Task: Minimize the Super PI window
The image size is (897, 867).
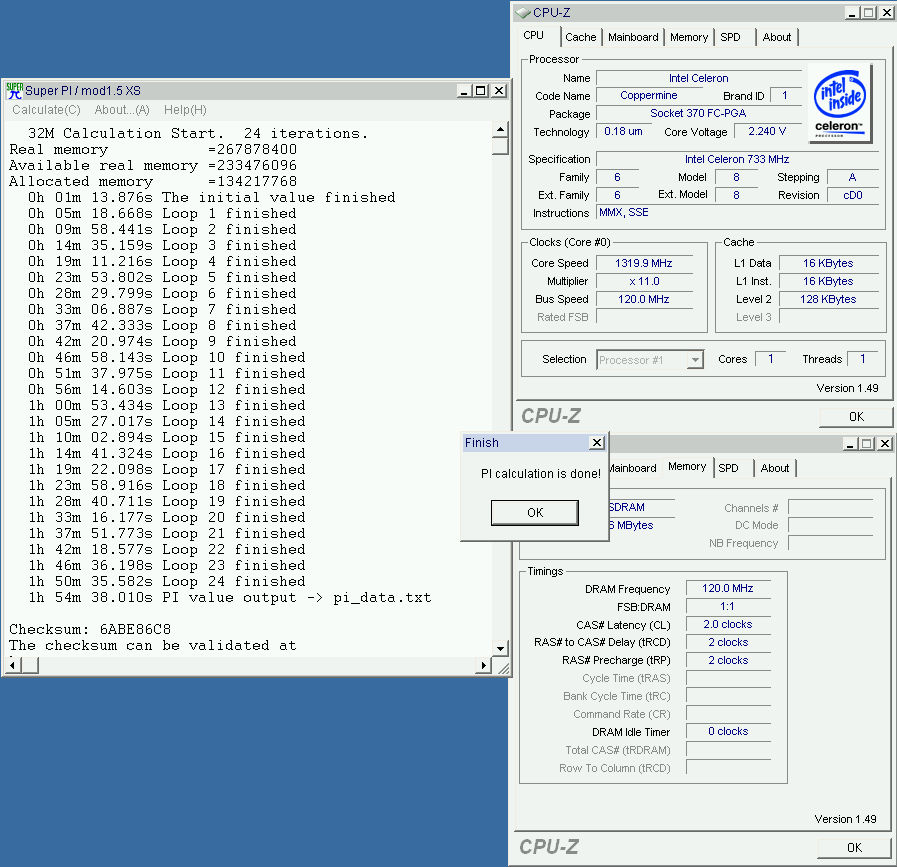Action: [465, 90]
